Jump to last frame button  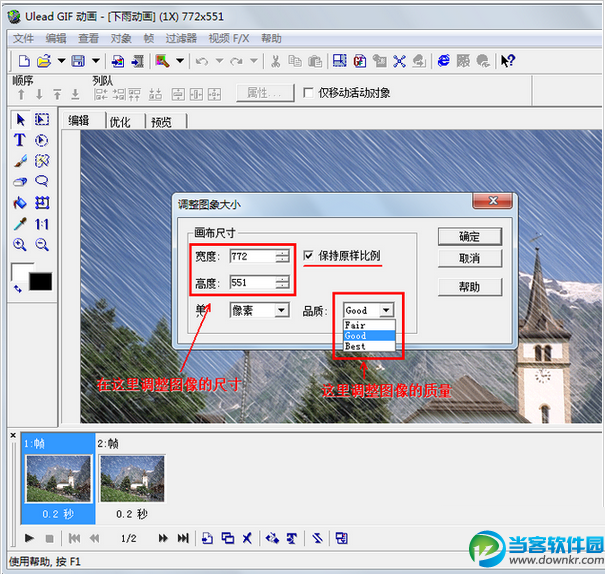pos(183,538)
